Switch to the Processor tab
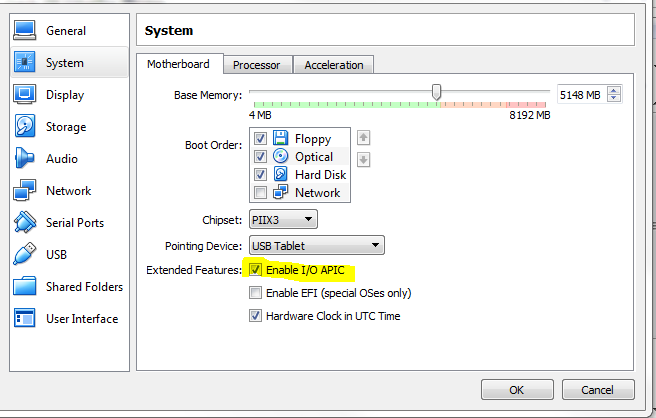 click(x=256, y=65)
